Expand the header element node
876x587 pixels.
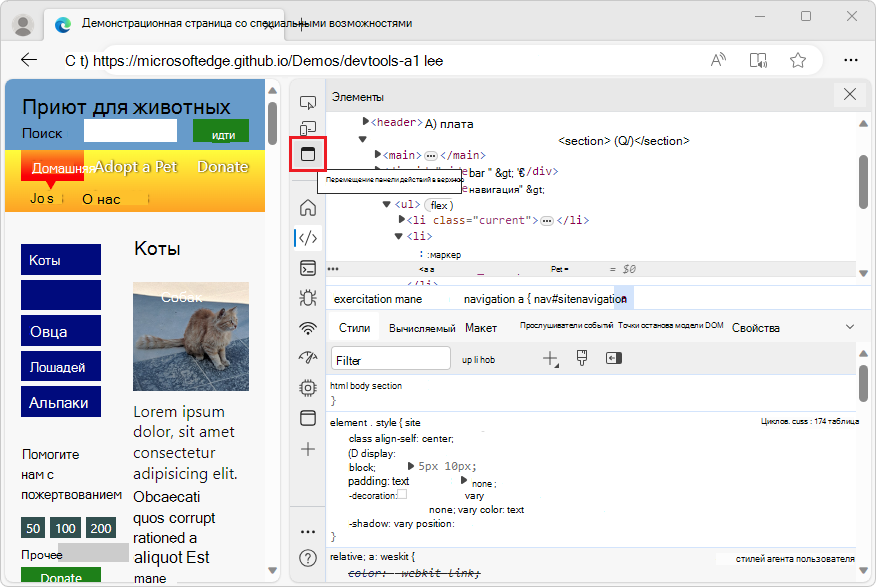tap(366, 121)
